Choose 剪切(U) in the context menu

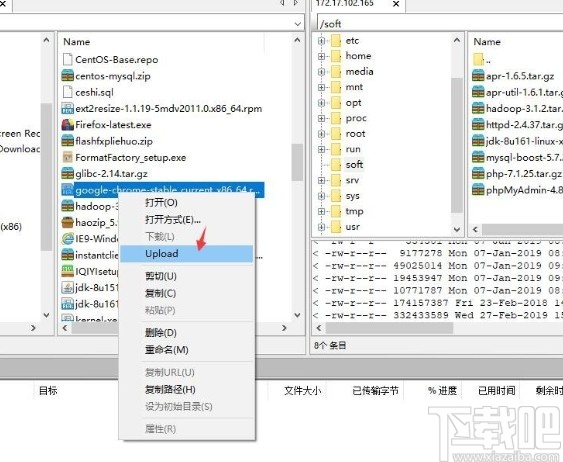187,276
